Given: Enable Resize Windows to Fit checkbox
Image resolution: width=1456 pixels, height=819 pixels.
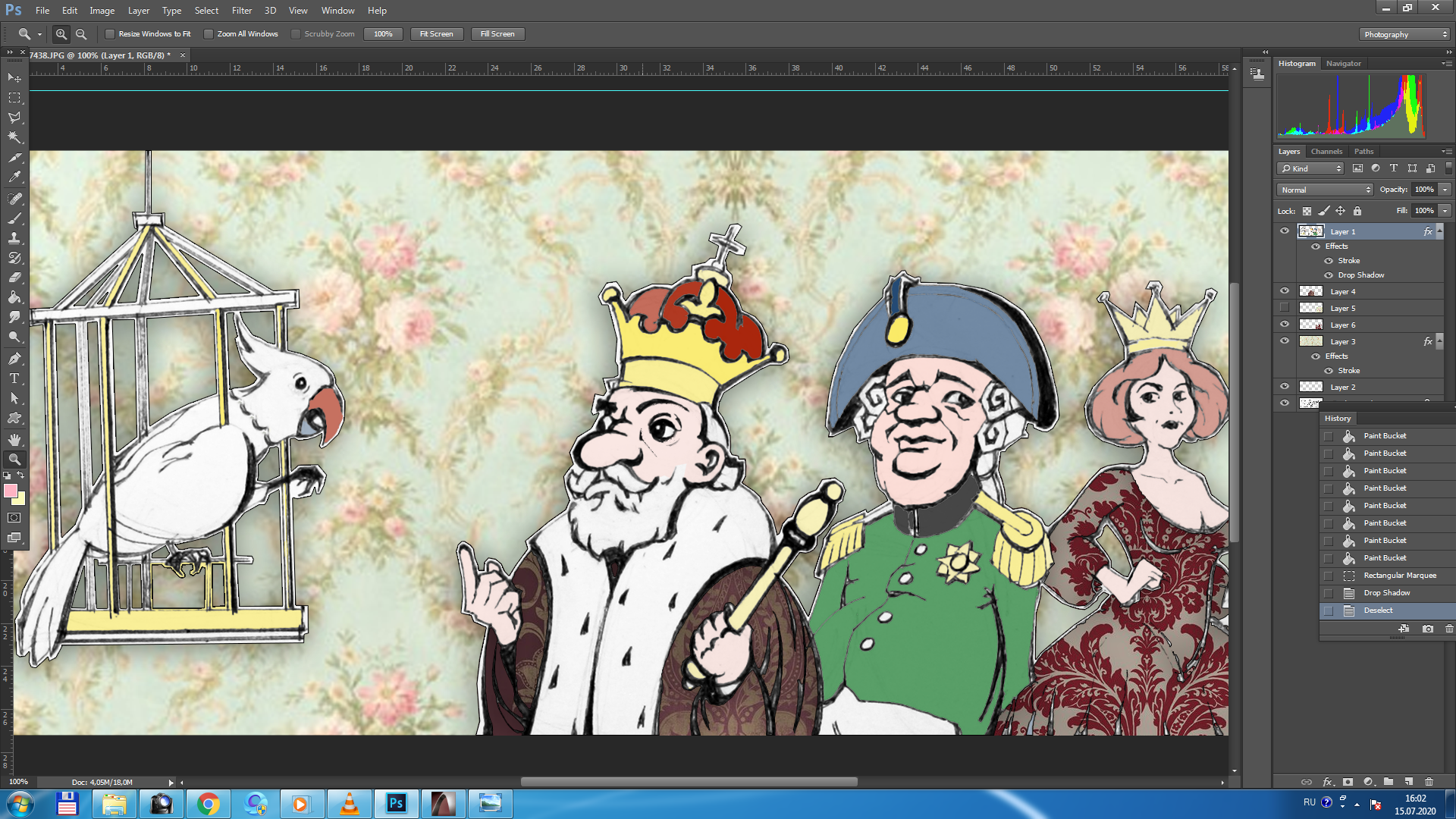Looking at the screenshot, I should pos(110,34).
